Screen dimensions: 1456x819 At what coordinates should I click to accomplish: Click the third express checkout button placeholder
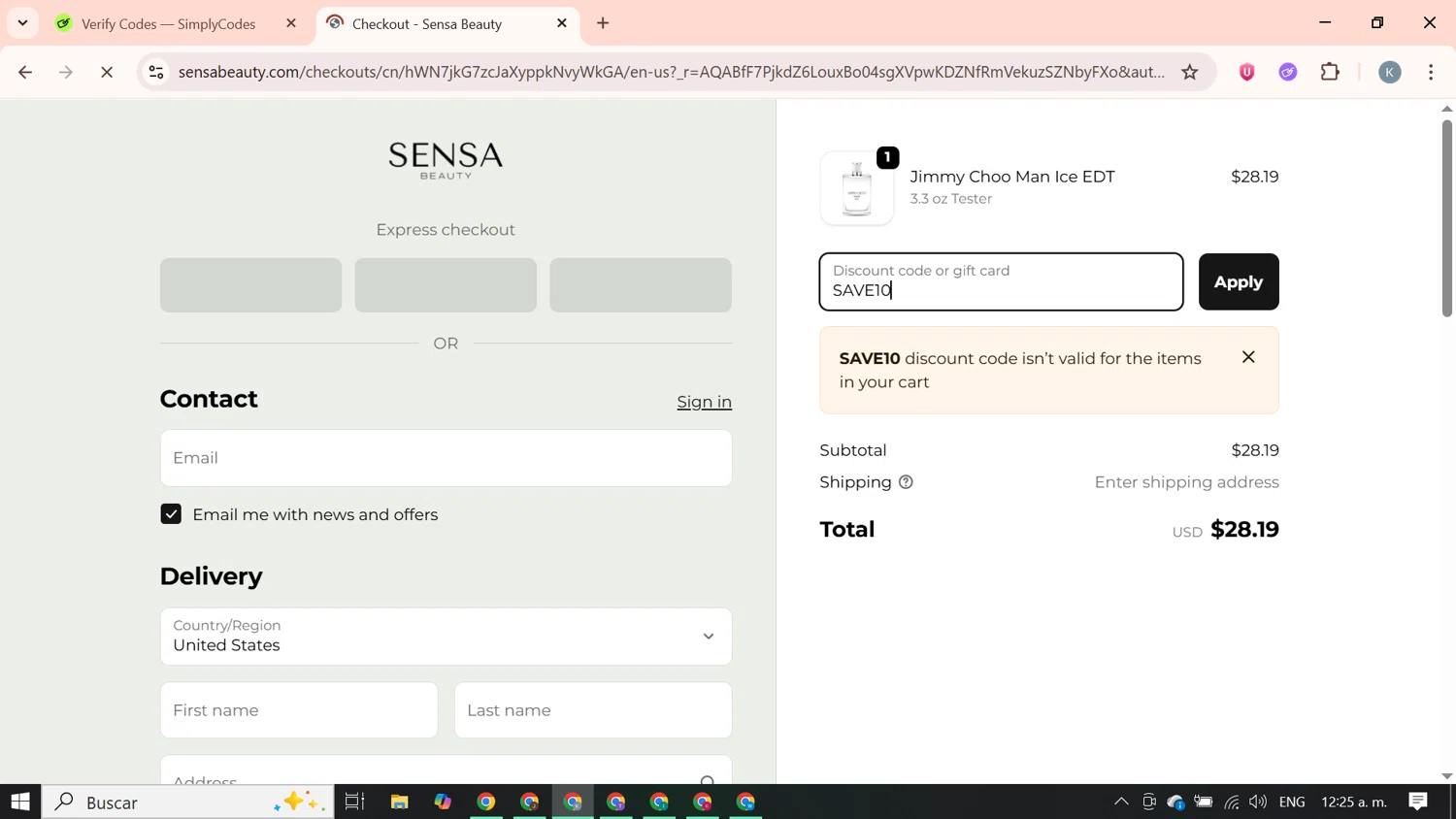click(x=641, y=285)
